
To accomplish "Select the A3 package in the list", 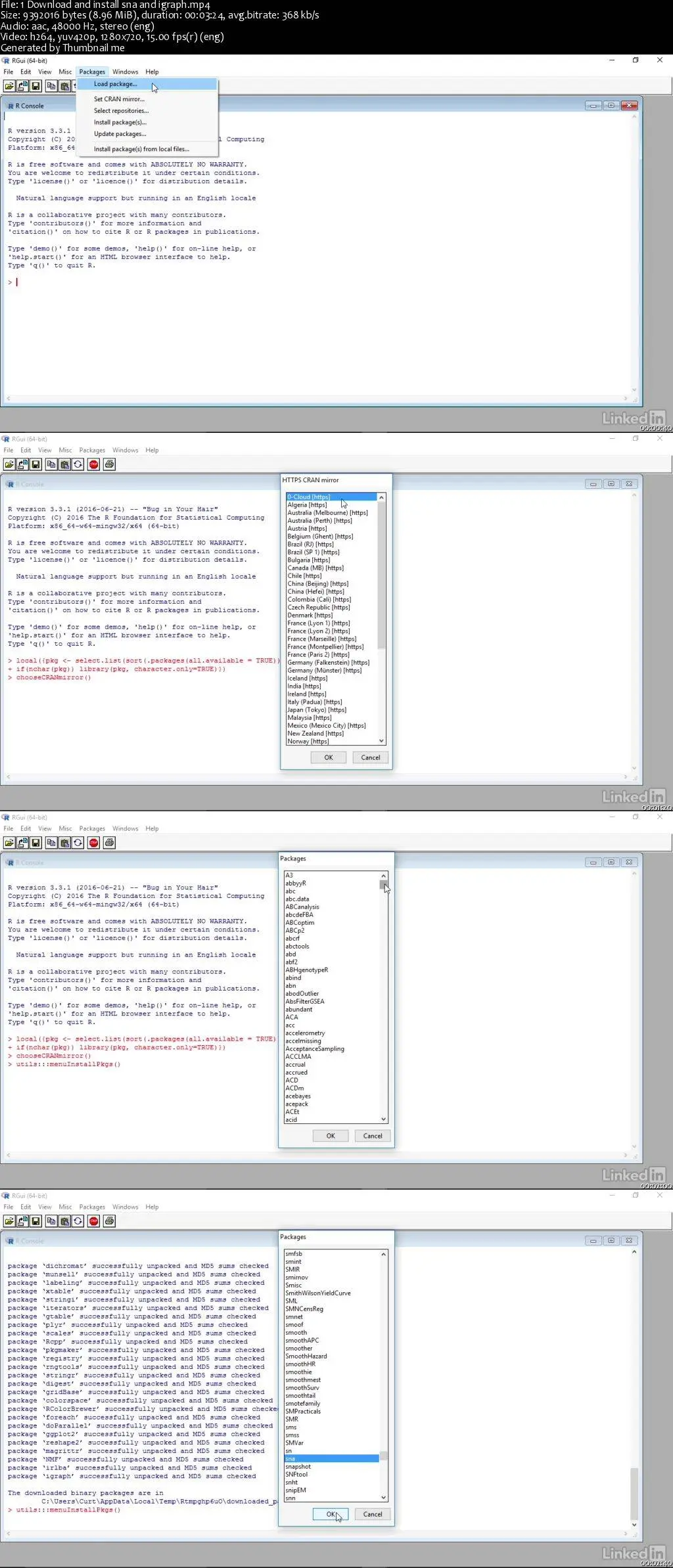I will click(x=331, y=876).
